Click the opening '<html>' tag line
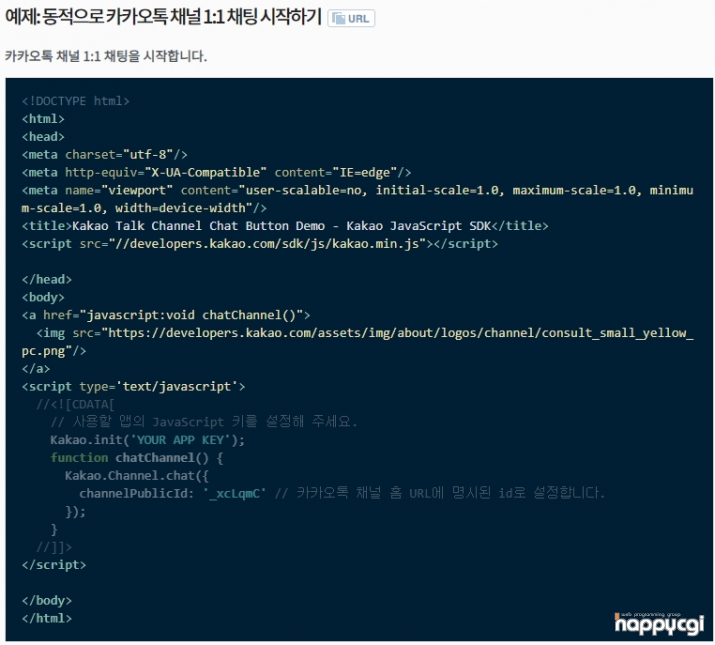Viewport: 715px width, 645px height. click(x=43, y=119)
